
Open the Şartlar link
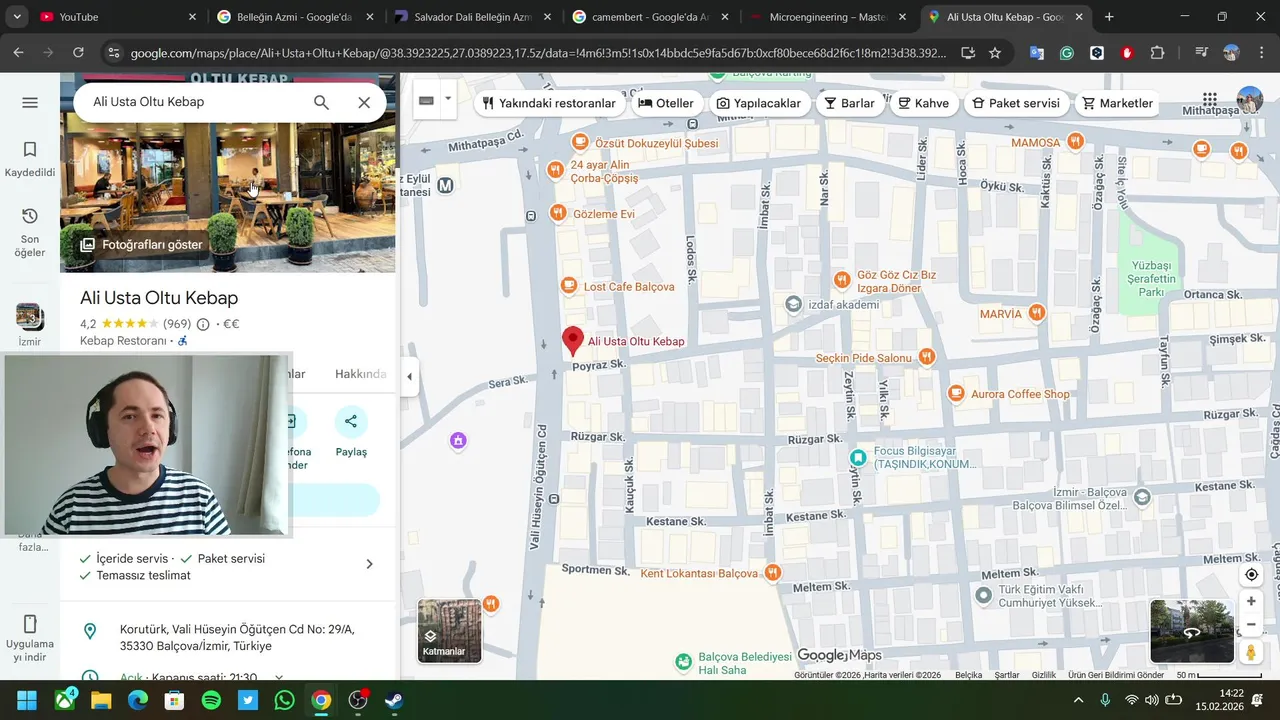[x=1007, y=675]
